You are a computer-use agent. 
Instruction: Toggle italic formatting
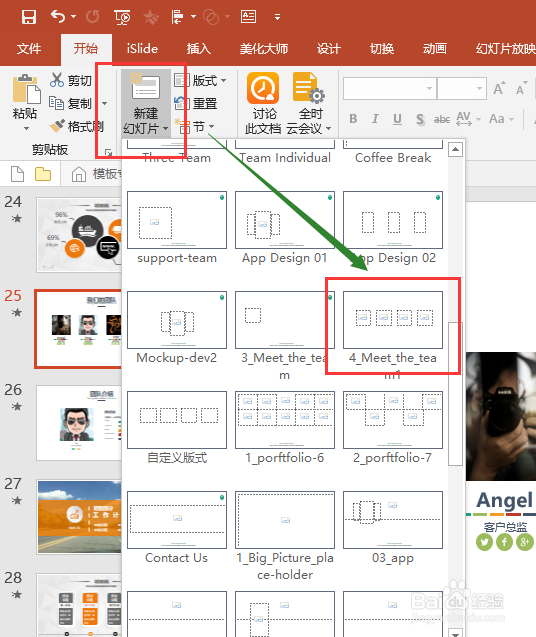coord(375,119)
